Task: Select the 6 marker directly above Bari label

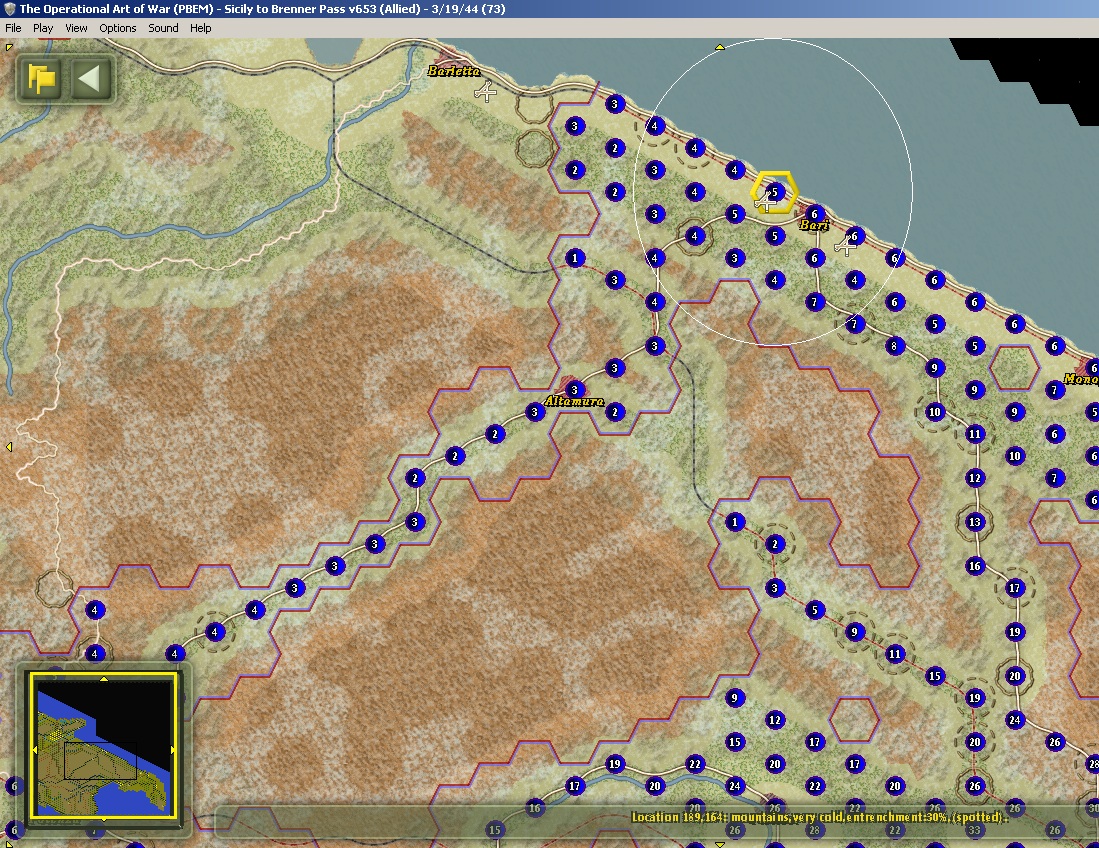Action: (x=814, y=214)
